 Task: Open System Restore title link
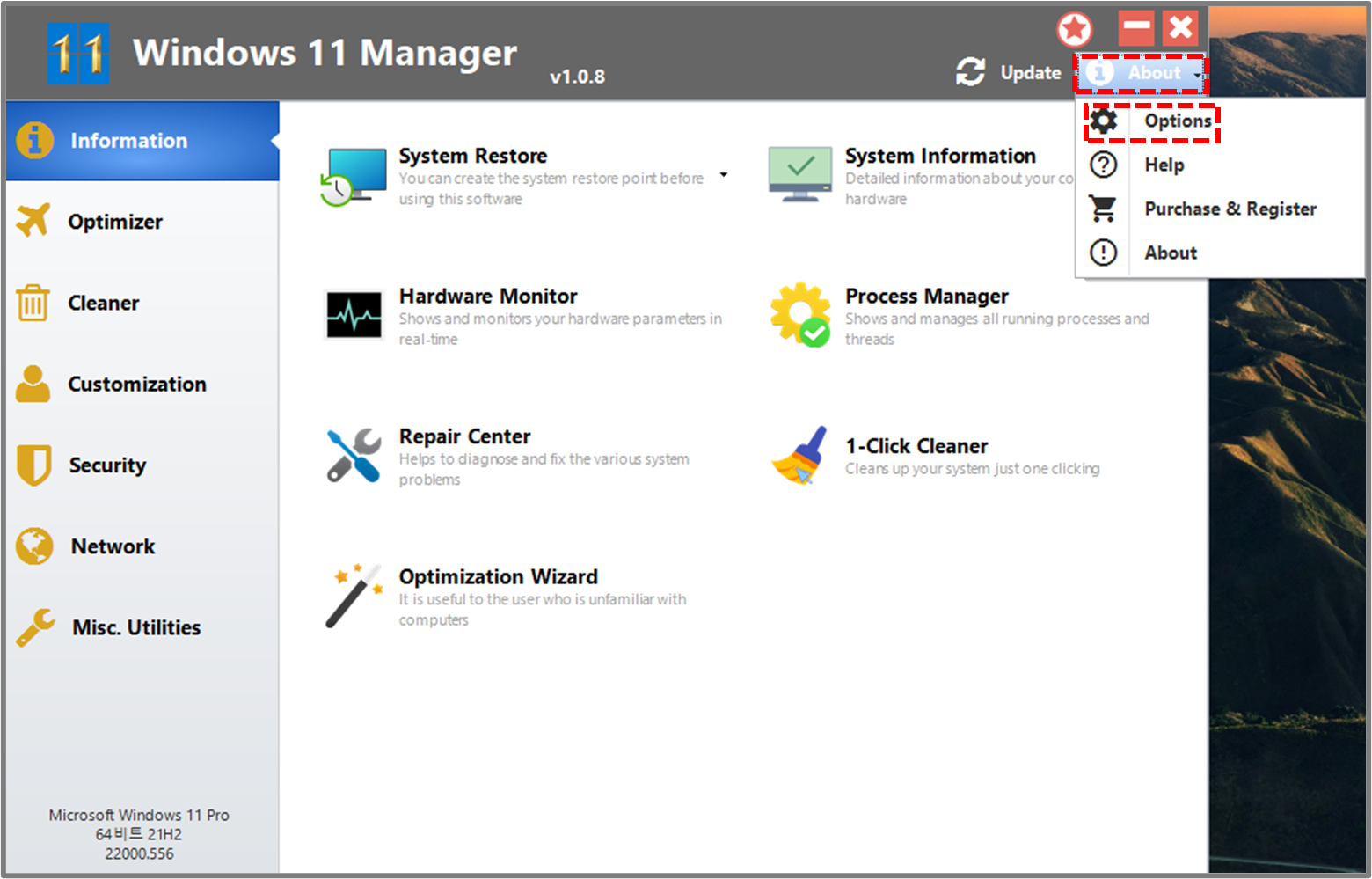click(x=473, y=156)
